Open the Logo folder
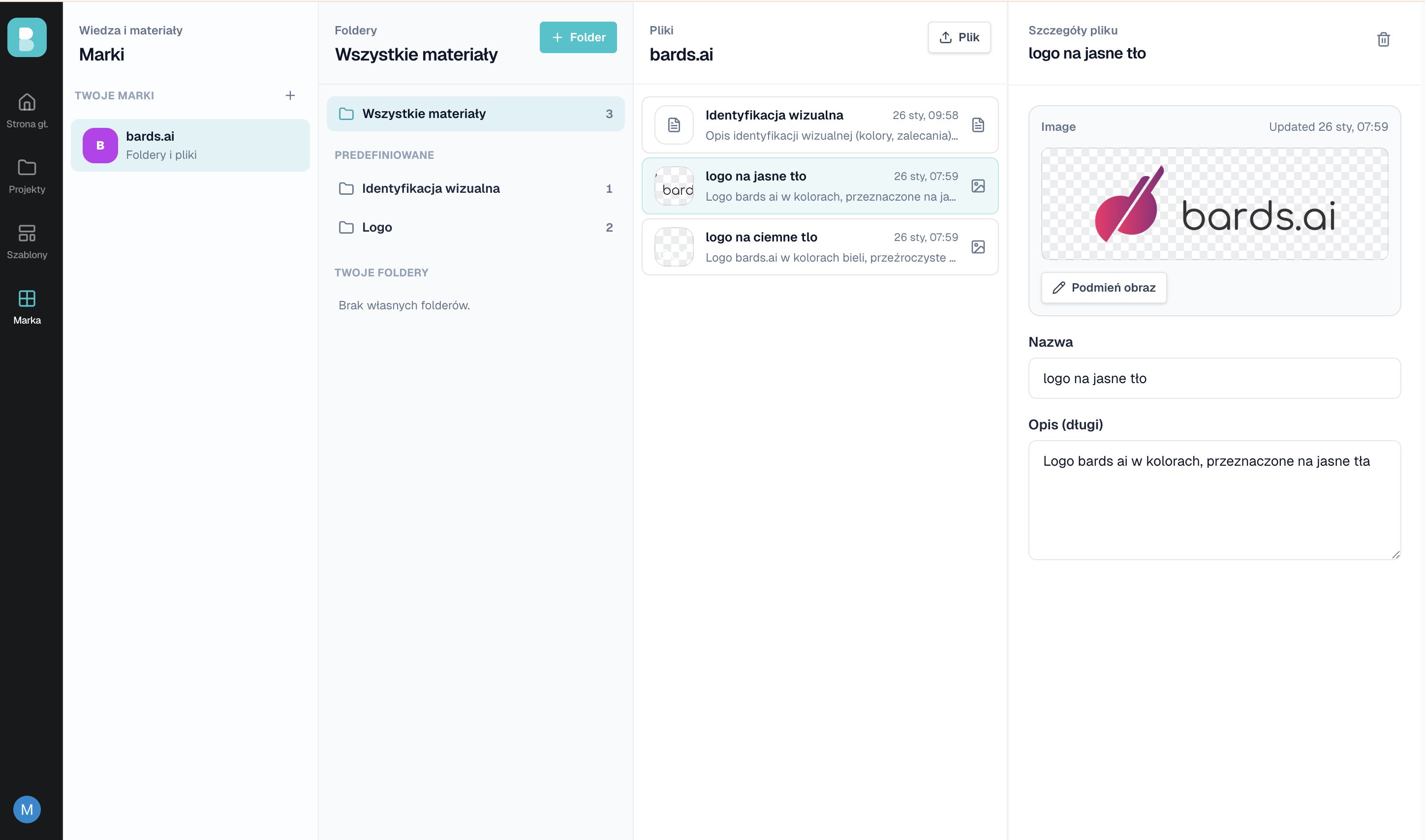1425x840 pixels. 376,227
